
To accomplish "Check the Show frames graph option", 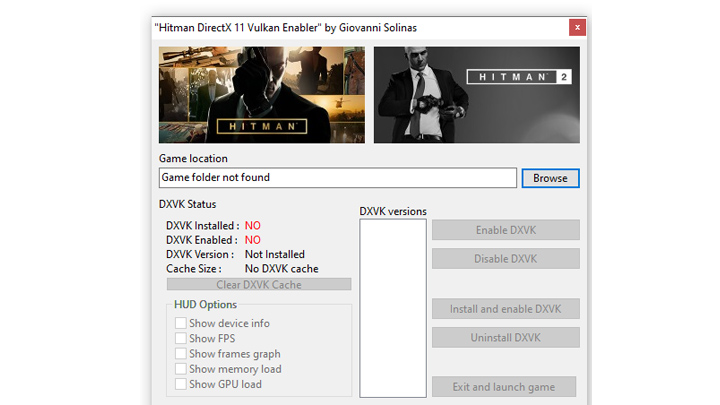I will click(180, 354).
